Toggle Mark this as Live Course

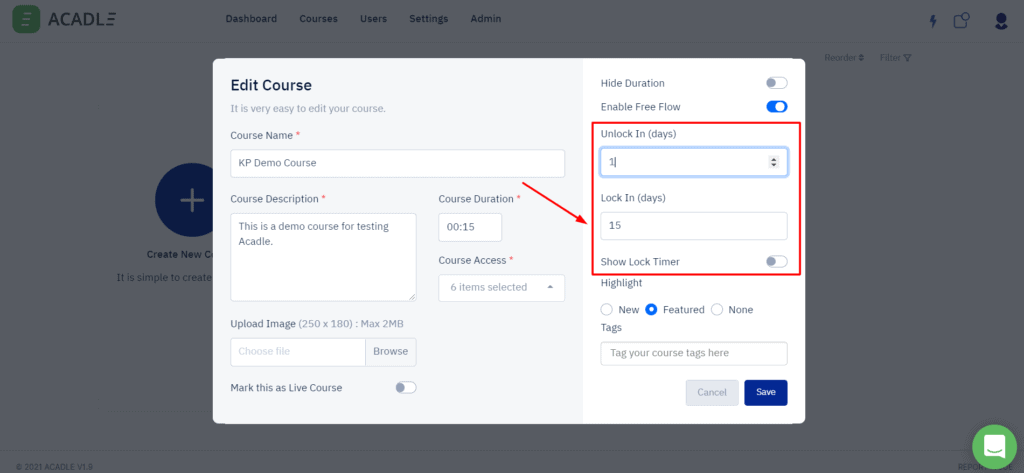(x=405, y=387)
